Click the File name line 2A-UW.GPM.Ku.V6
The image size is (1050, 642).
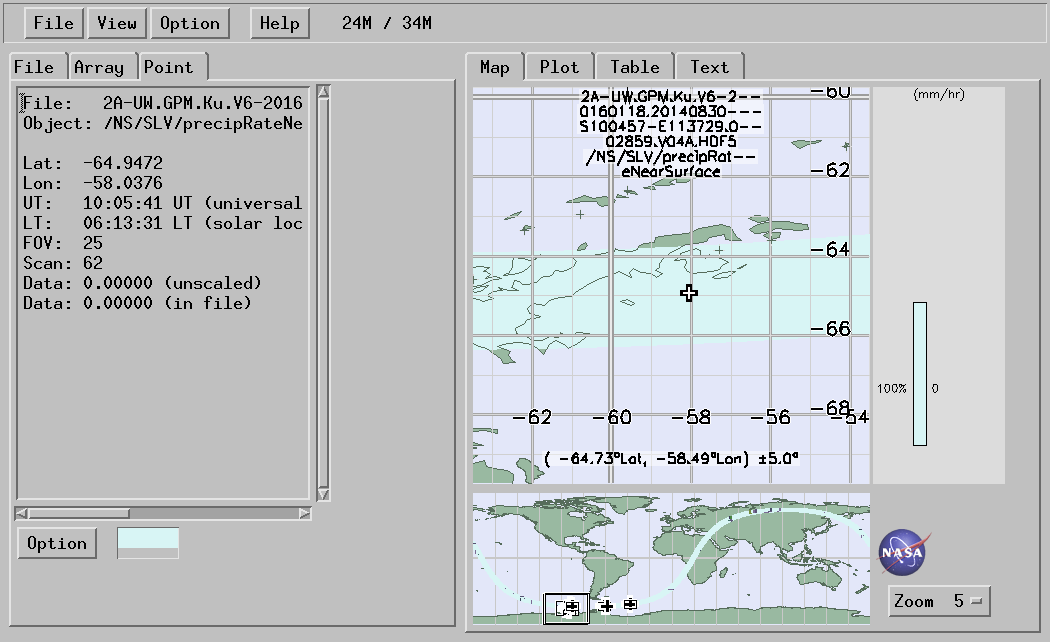[163, 103]
